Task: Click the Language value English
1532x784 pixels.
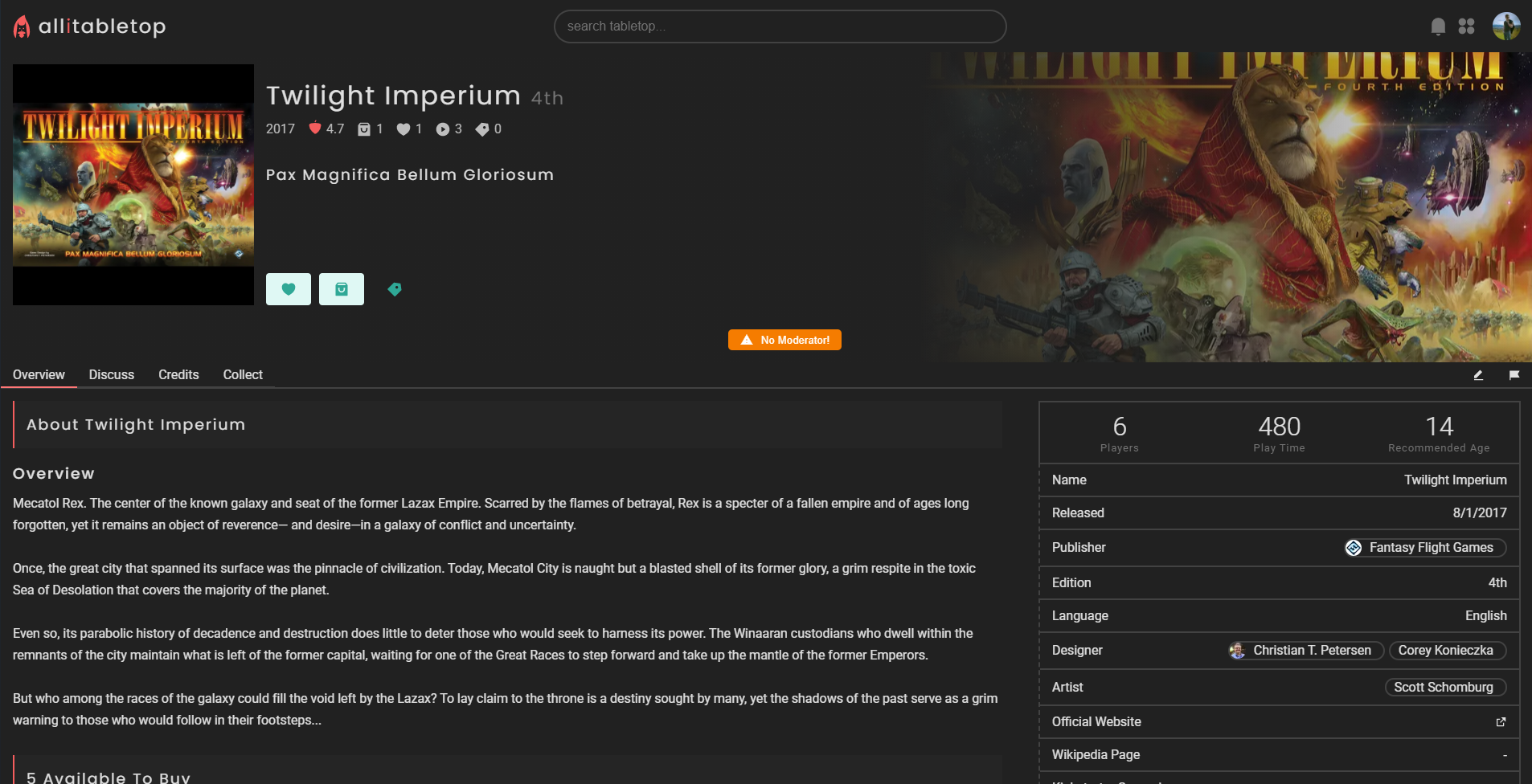Action: pyautogui.click(x=1486, y=616)
